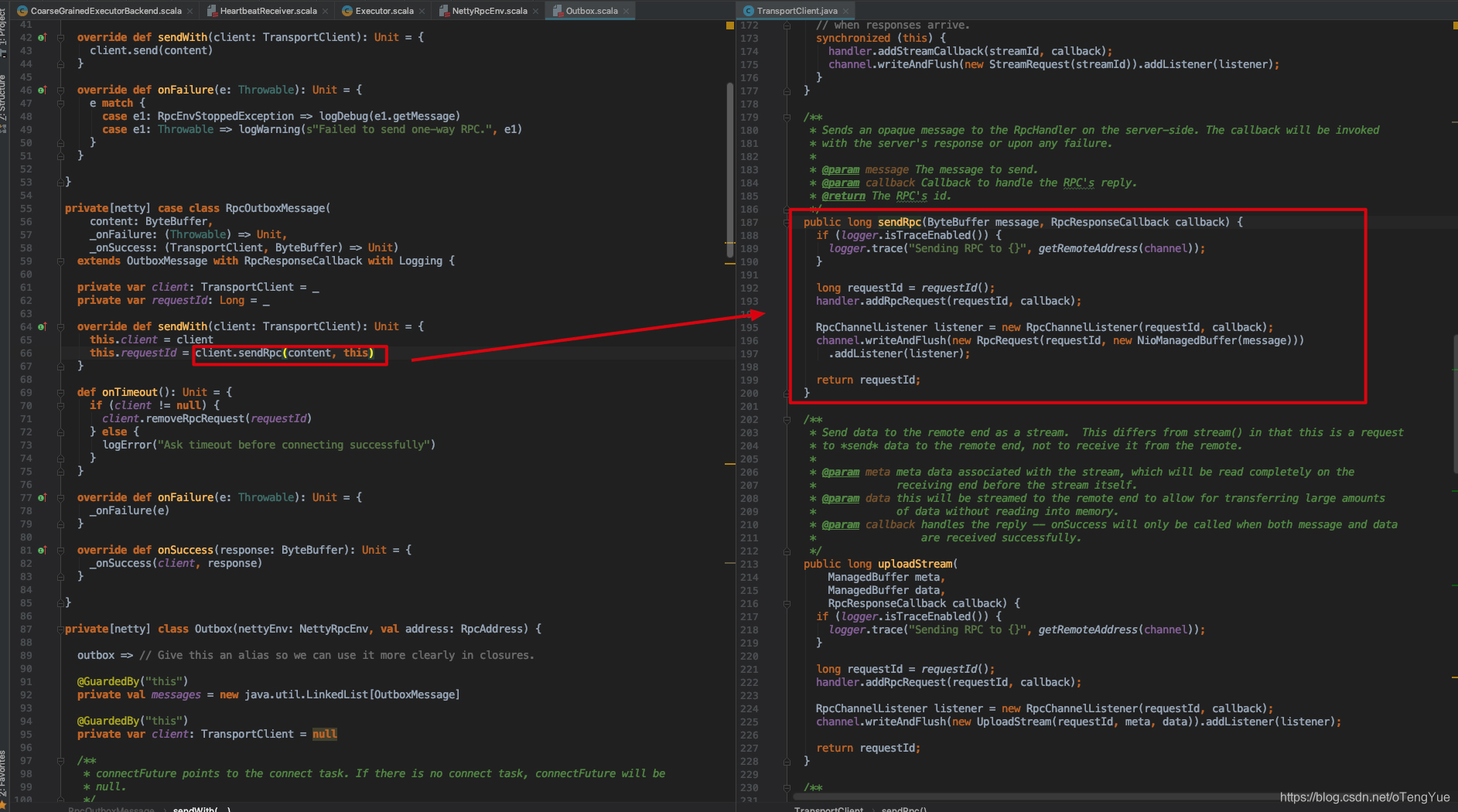Click the override gutter icon beside onSuccess on line 81
The width and height of the screenshot is (1458, 812).
pos(42,550)
